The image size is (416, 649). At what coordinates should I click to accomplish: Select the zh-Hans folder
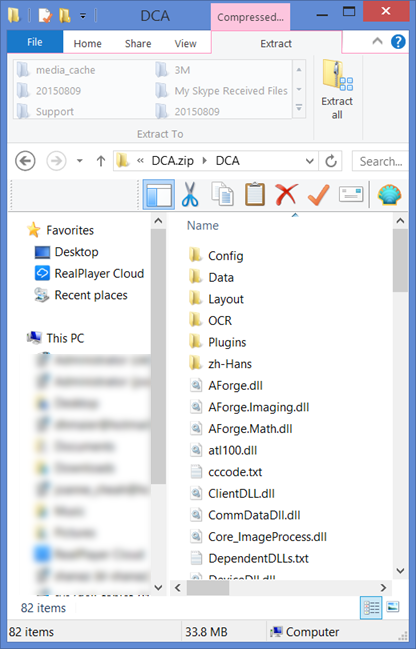click(x=220, y=363)
